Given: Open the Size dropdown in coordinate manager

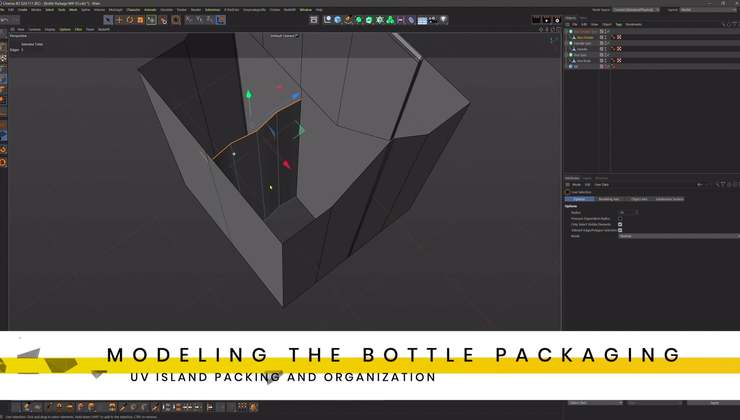Looking at the screenshot, I should pyautogui.click(x=654, y=403).
